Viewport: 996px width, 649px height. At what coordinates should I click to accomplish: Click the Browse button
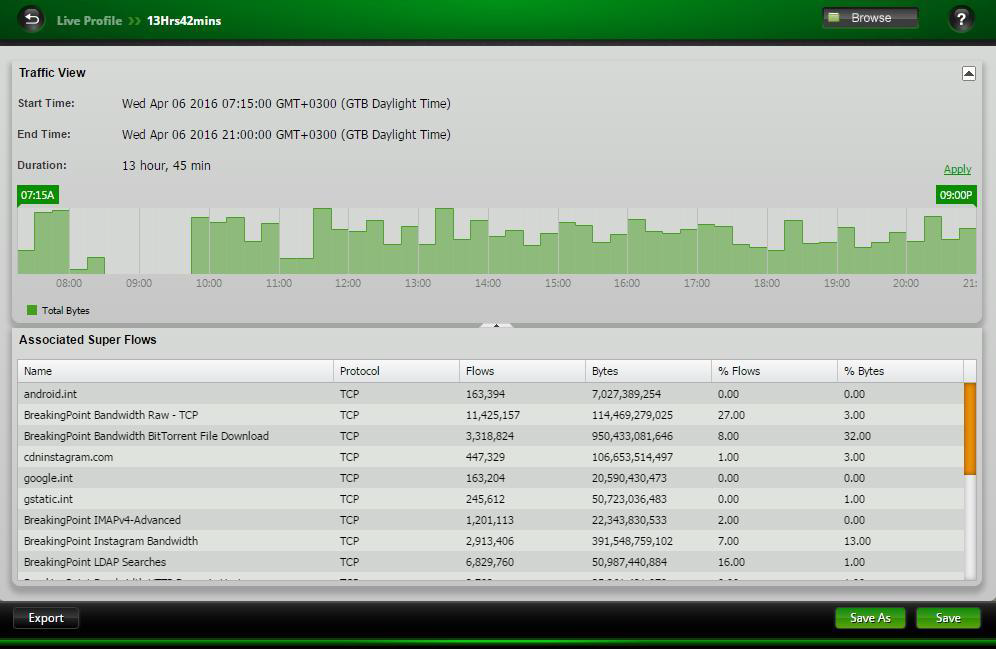coord(870,18)
